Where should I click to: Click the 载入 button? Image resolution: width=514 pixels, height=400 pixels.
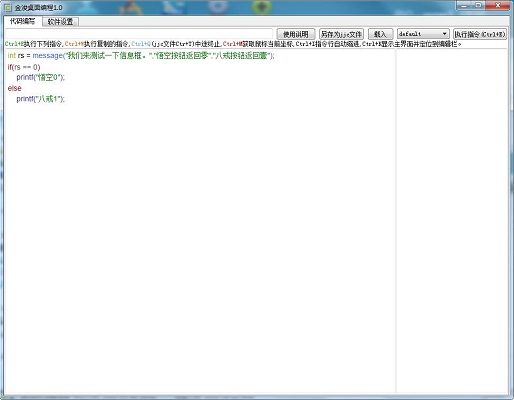tap(380, 34)
